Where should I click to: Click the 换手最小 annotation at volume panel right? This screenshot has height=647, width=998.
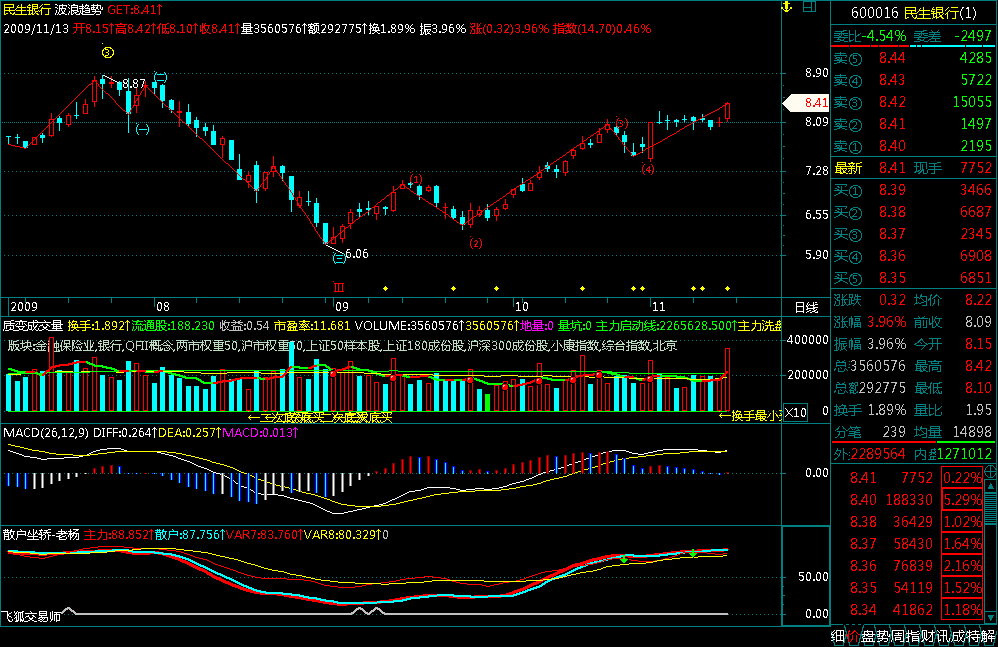tap(750, 416)
